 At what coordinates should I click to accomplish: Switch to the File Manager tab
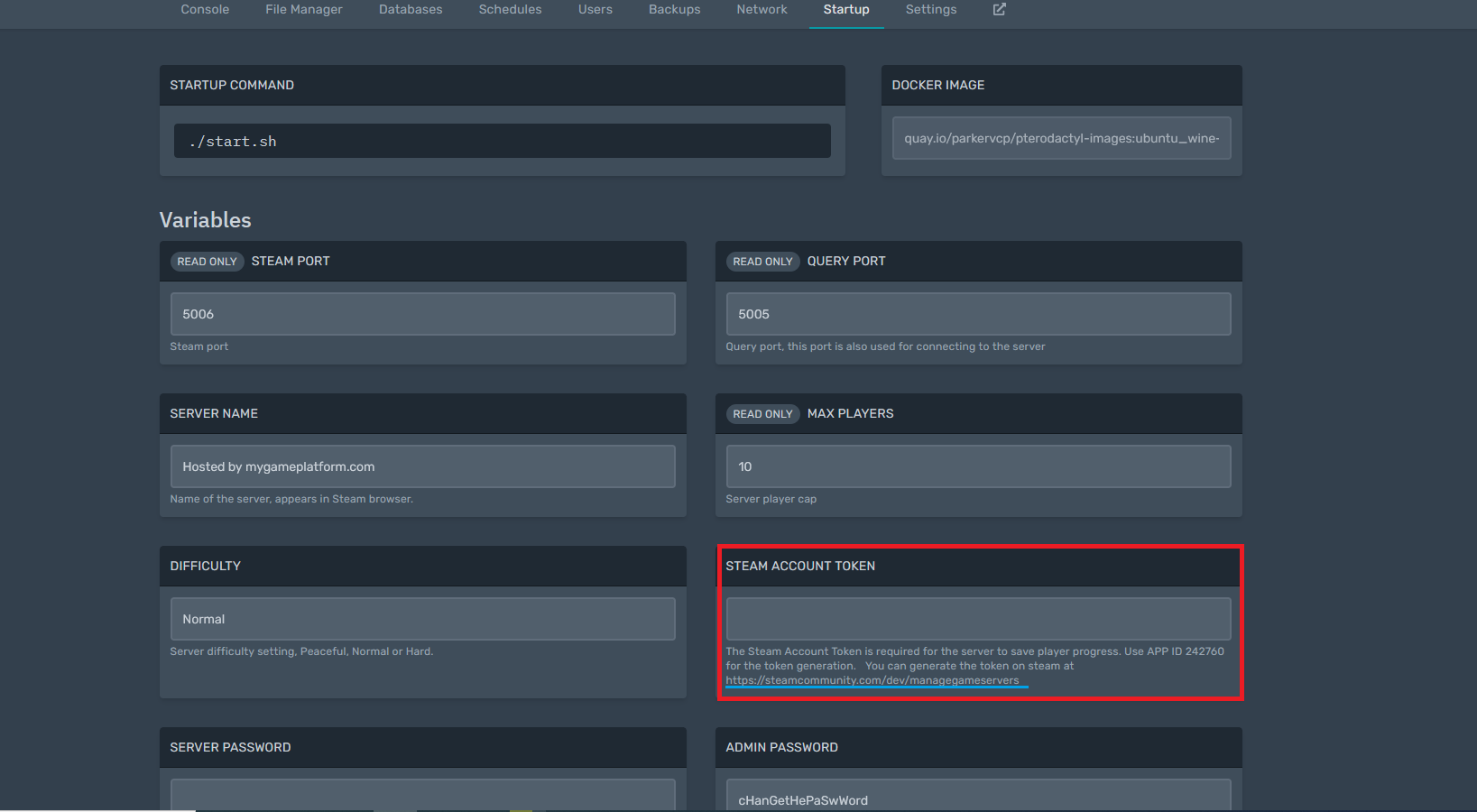304,9
